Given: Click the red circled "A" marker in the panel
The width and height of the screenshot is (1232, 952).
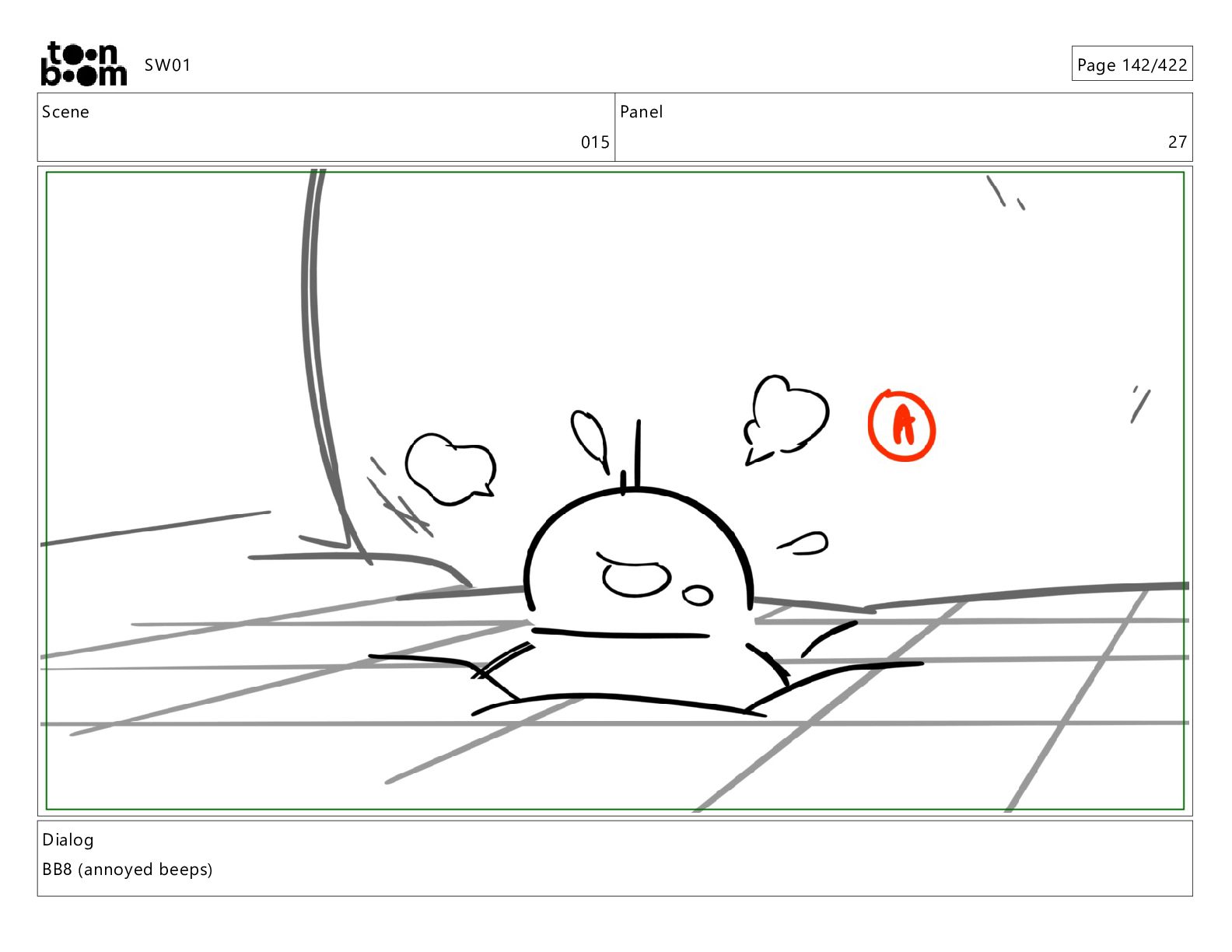Looking at the screenshot, I should click(x=901, y=425).
